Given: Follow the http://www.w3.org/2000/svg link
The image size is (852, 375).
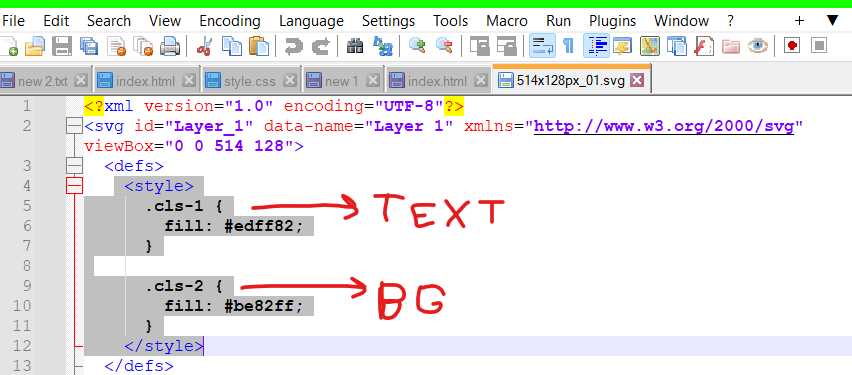Looking at the screenshot, I should tap(664, 127).
